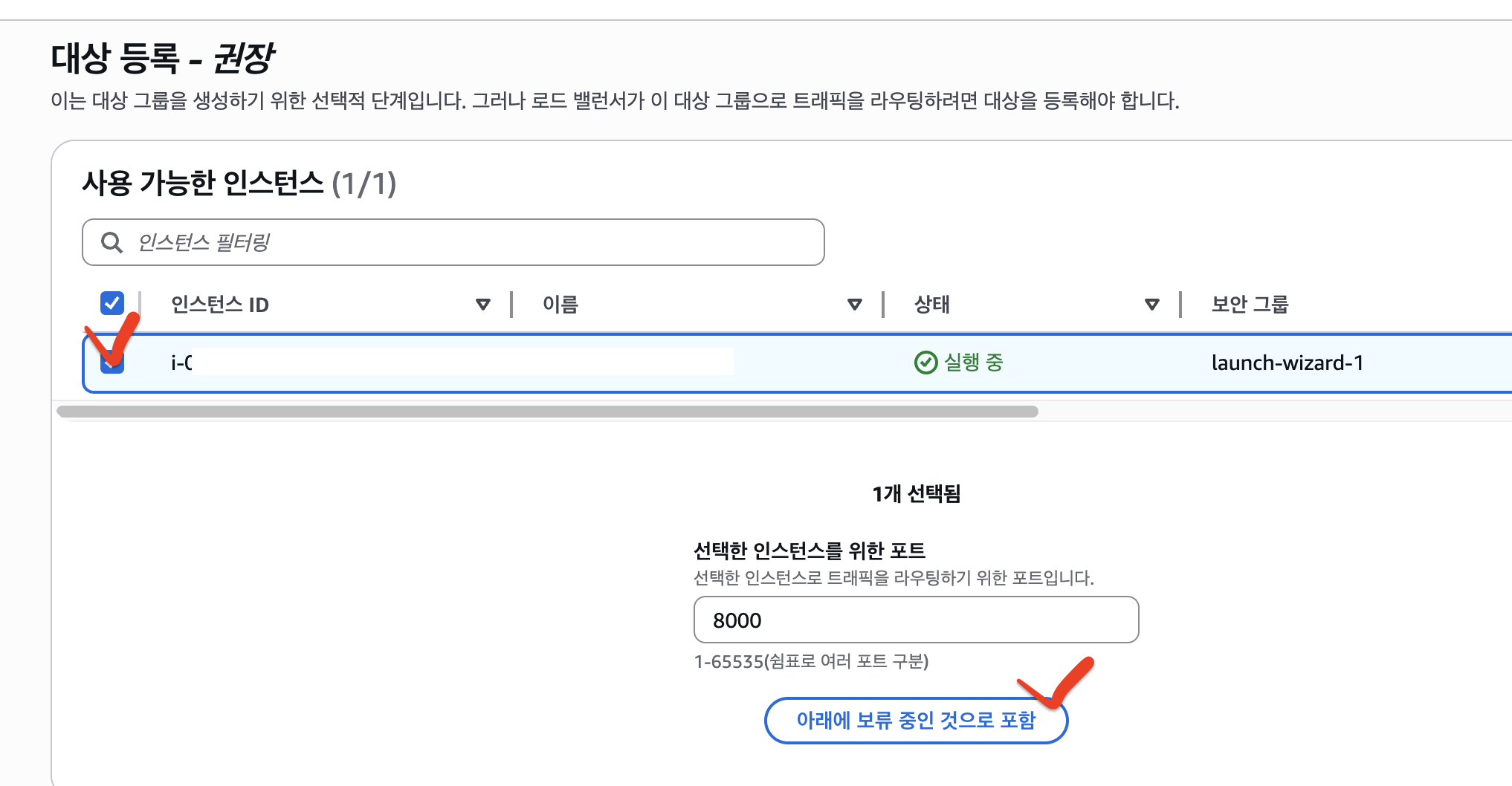Click the search magnifier icon in instance filter

pyautogui.click(x=112, y=242)
